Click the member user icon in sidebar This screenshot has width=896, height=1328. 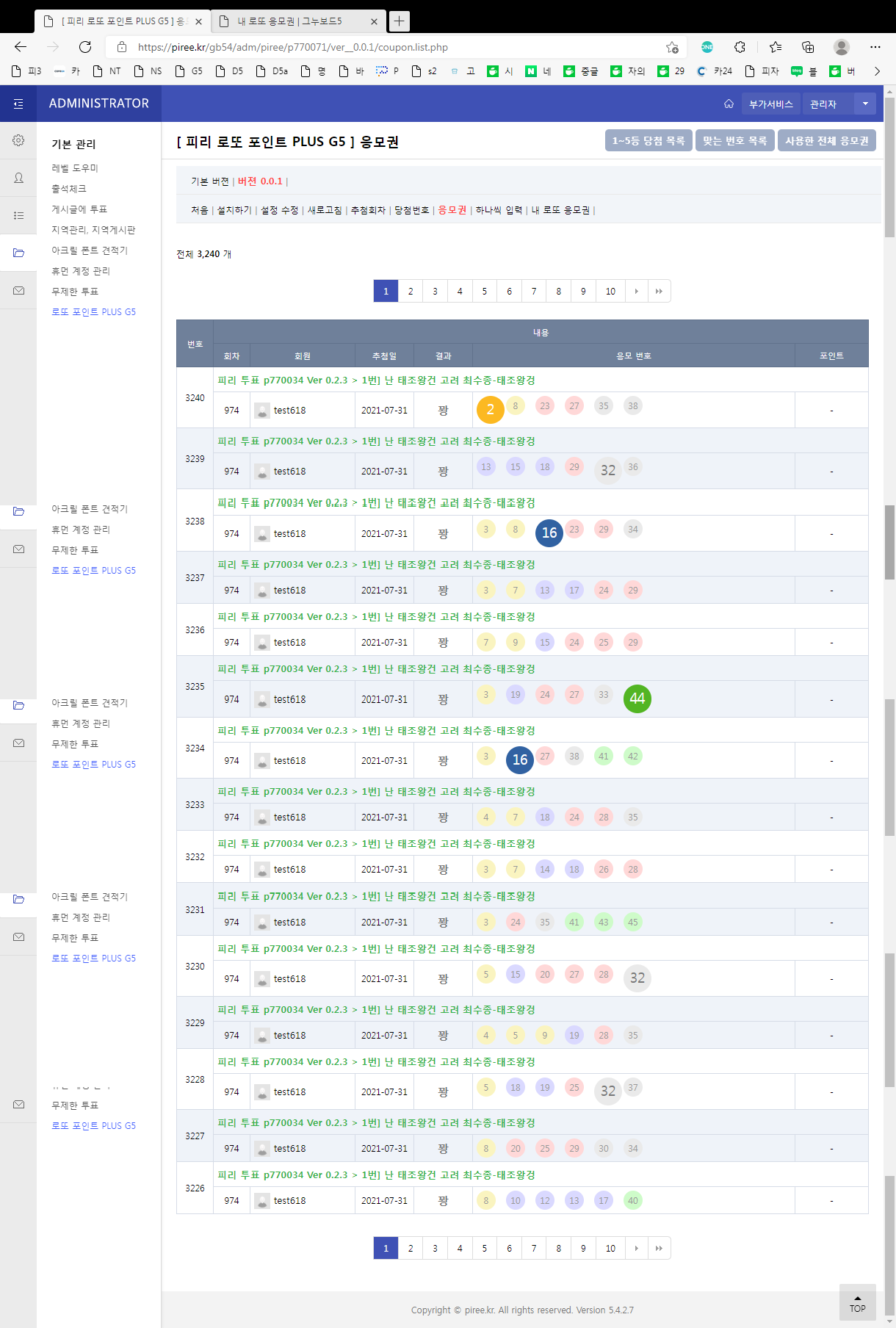click(x=18, y=178)
